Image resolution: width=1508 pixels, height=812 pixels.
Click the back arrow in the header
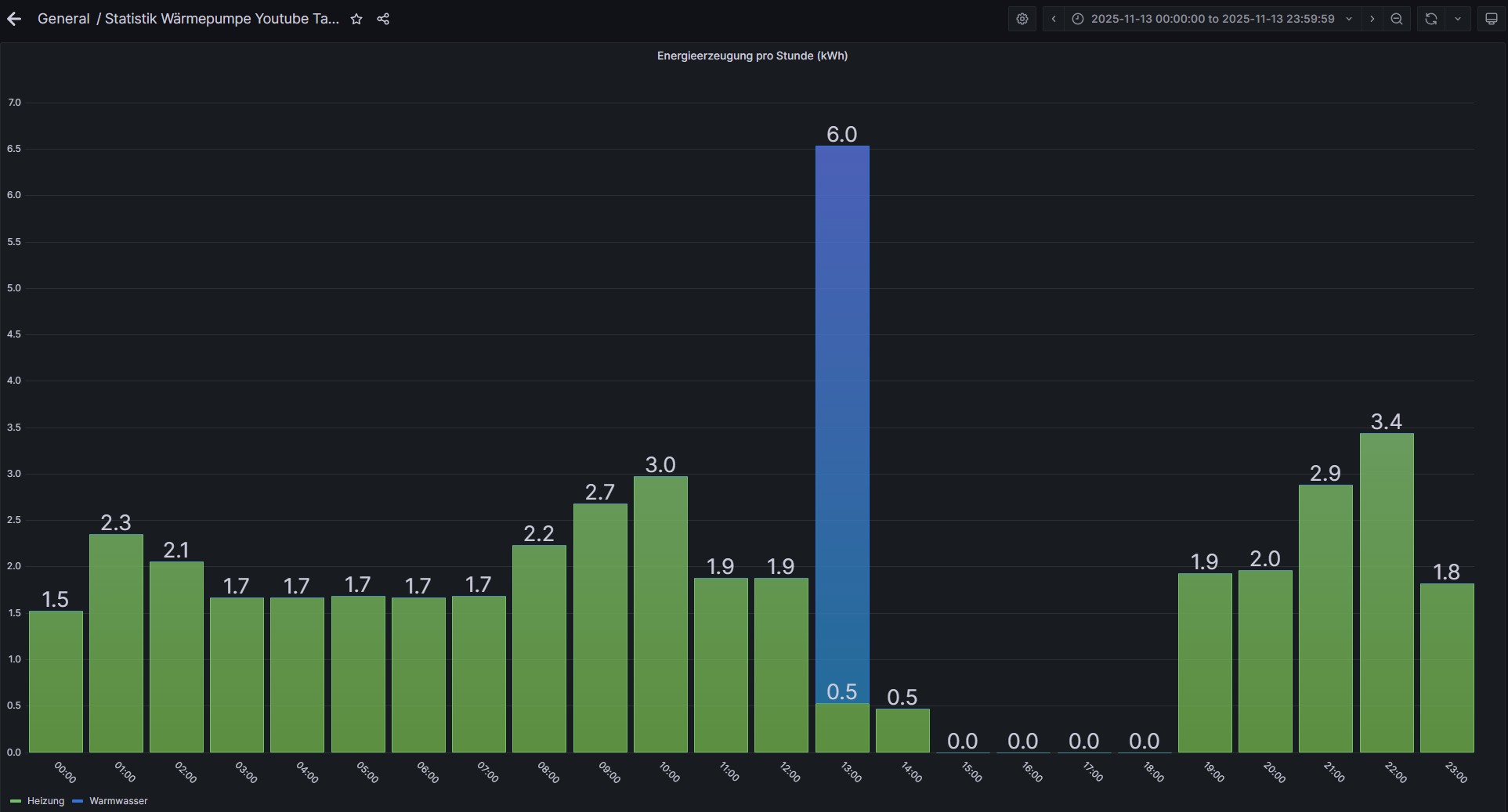point(14,19)
